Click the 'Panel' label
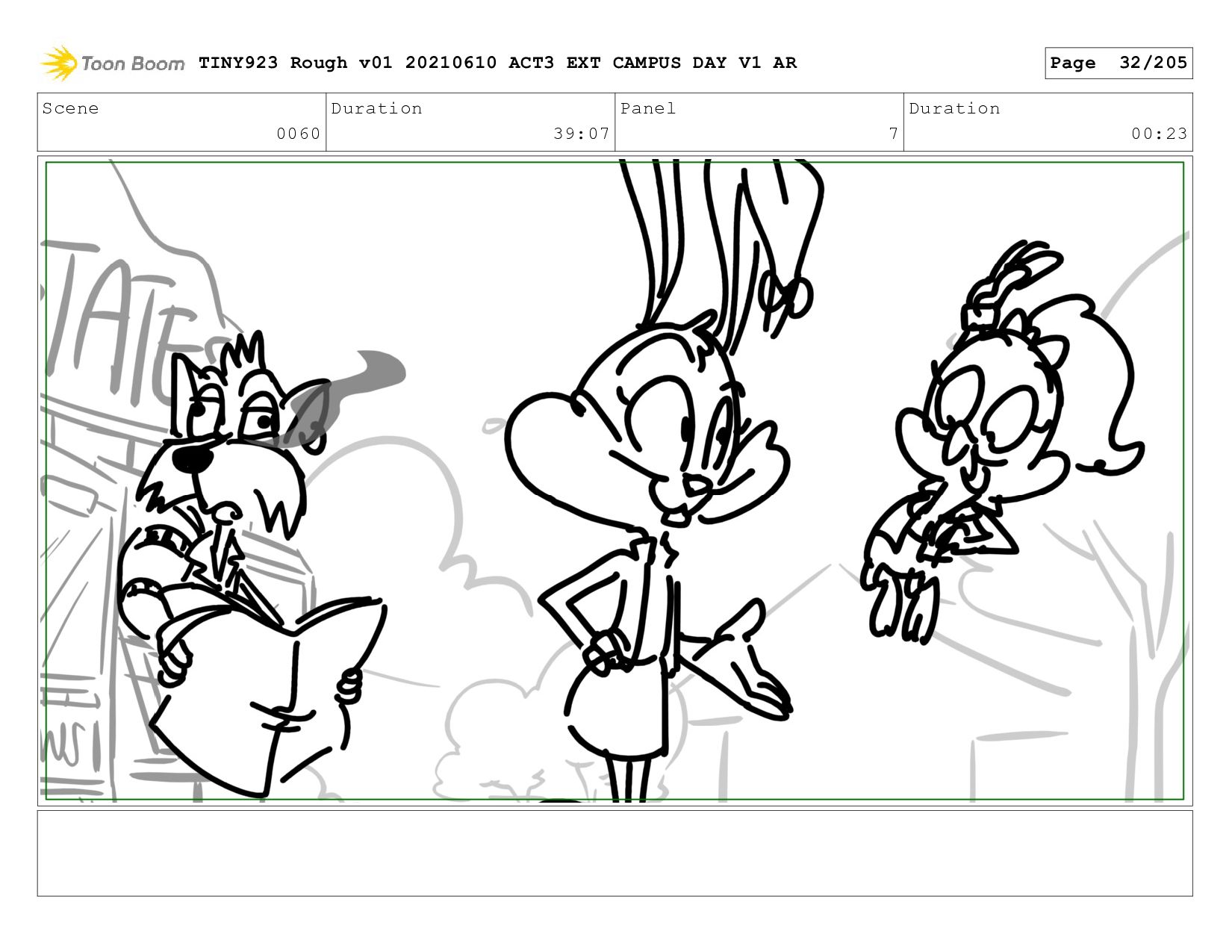 point(648,108)
